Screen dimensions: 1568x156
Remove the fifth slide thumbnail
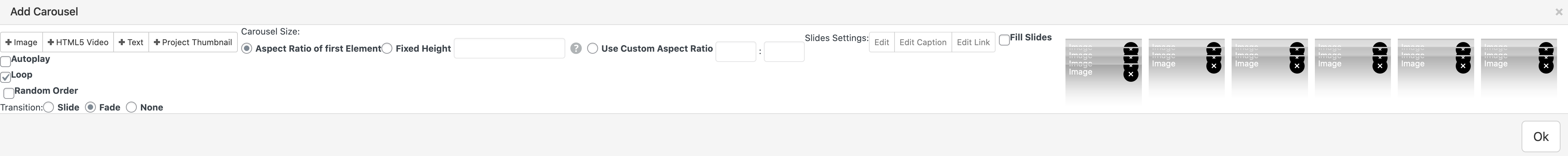[1463, 66]
